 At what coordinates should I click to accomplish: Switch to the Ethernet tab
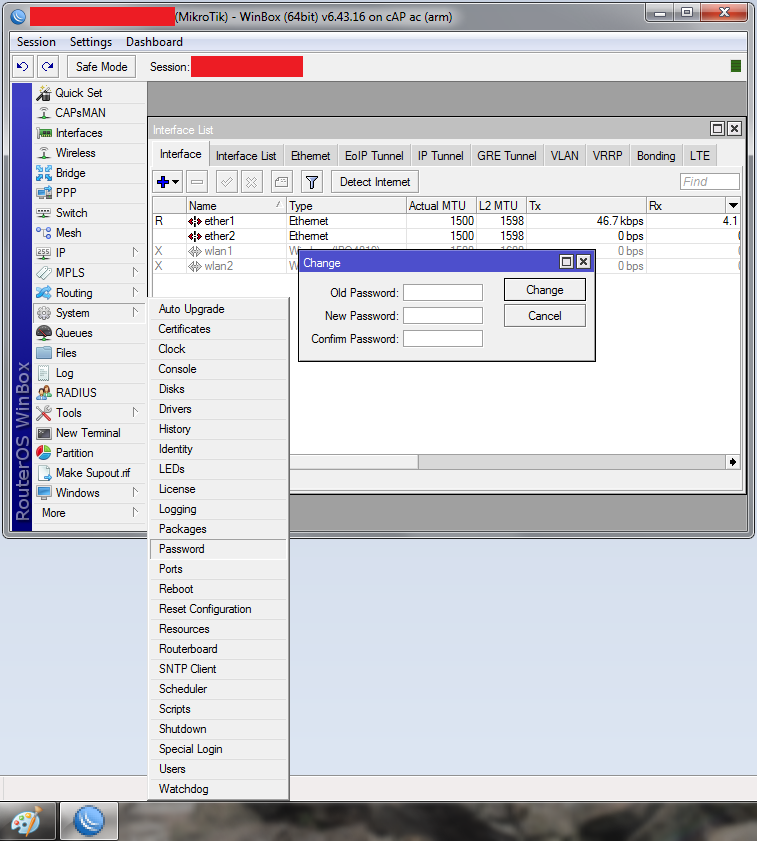[310, 156]
